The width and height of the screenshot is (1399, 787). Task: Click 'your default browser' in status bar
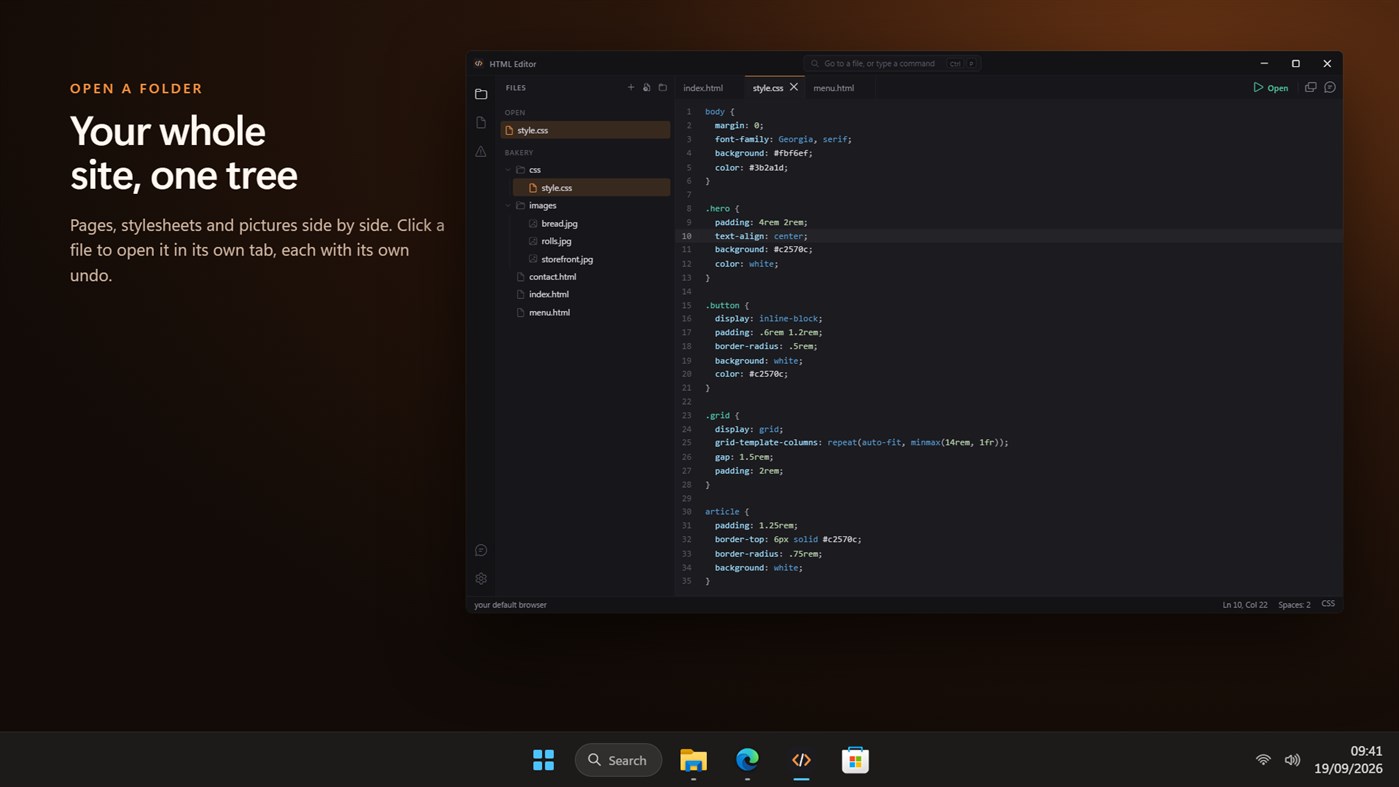(510, 605)
